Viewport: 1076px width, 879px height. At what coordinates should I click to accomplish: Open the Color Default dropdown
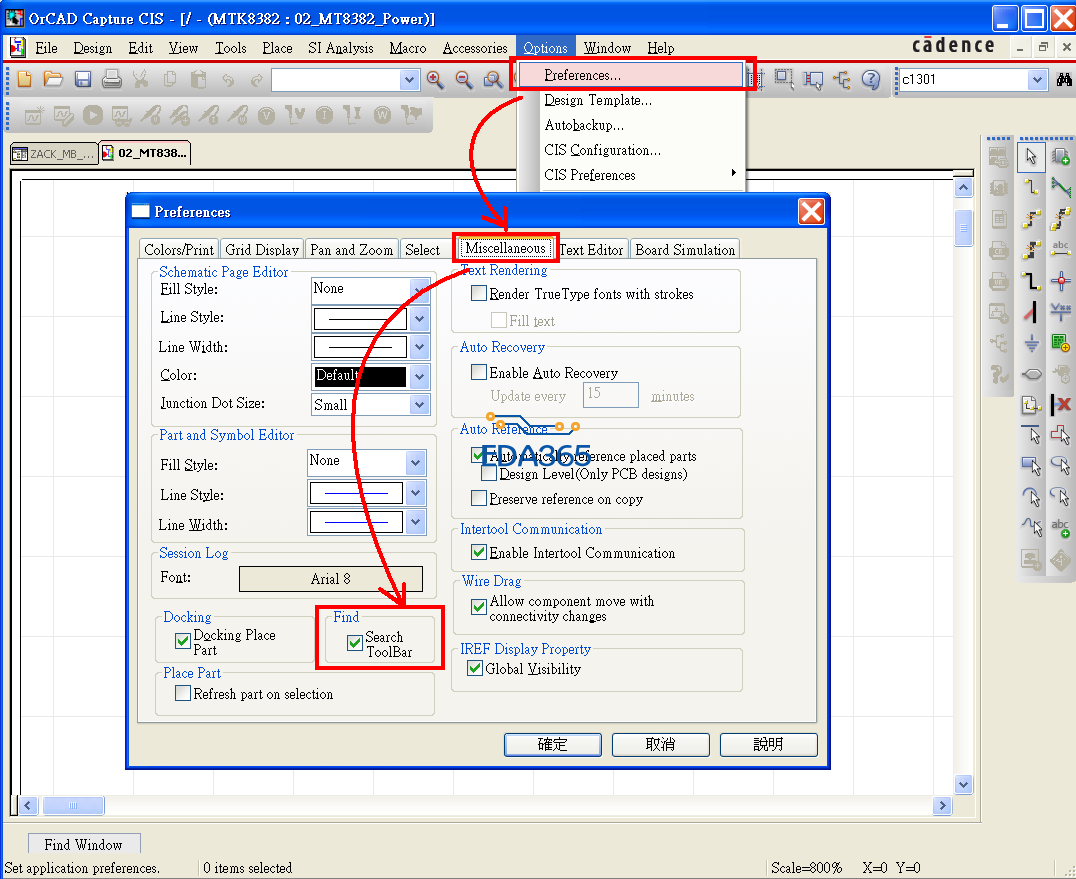click(x=419, y=377)
